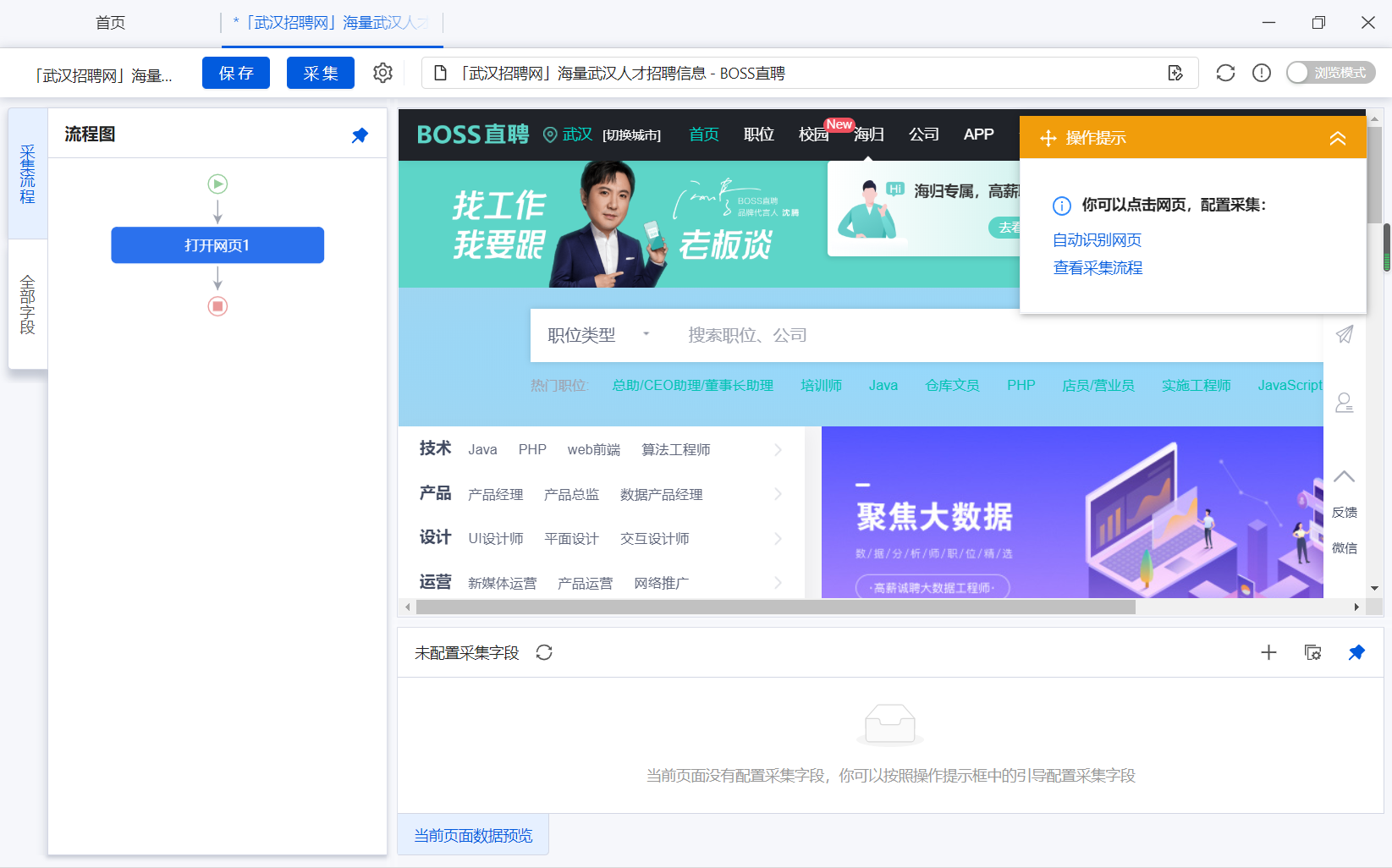Click the UI设计师 link
Image resolution: width=1392 pixels, height=868 pixels.
[x=496, y=539]
